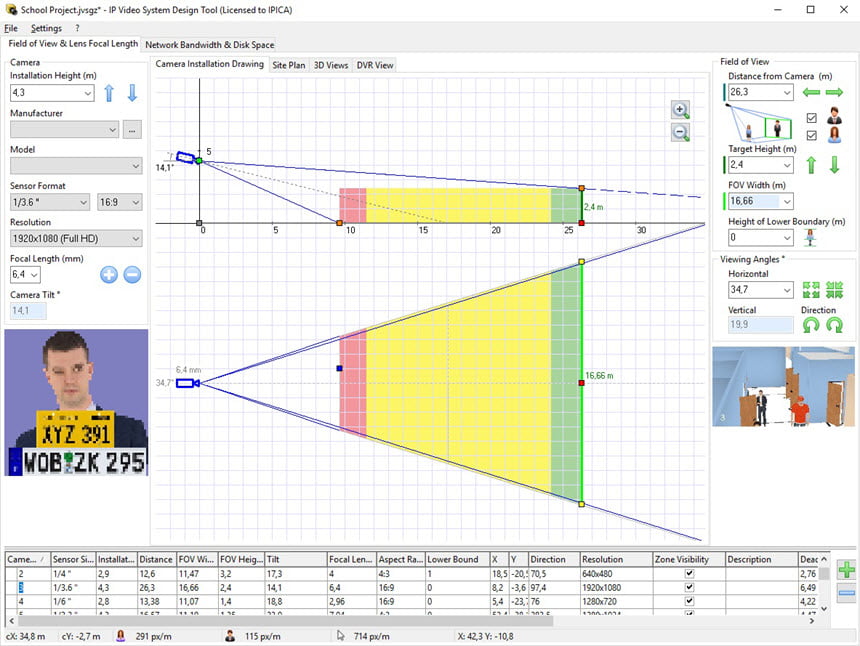
Task: Click the face and license plate preview
Action: (76, 403)
